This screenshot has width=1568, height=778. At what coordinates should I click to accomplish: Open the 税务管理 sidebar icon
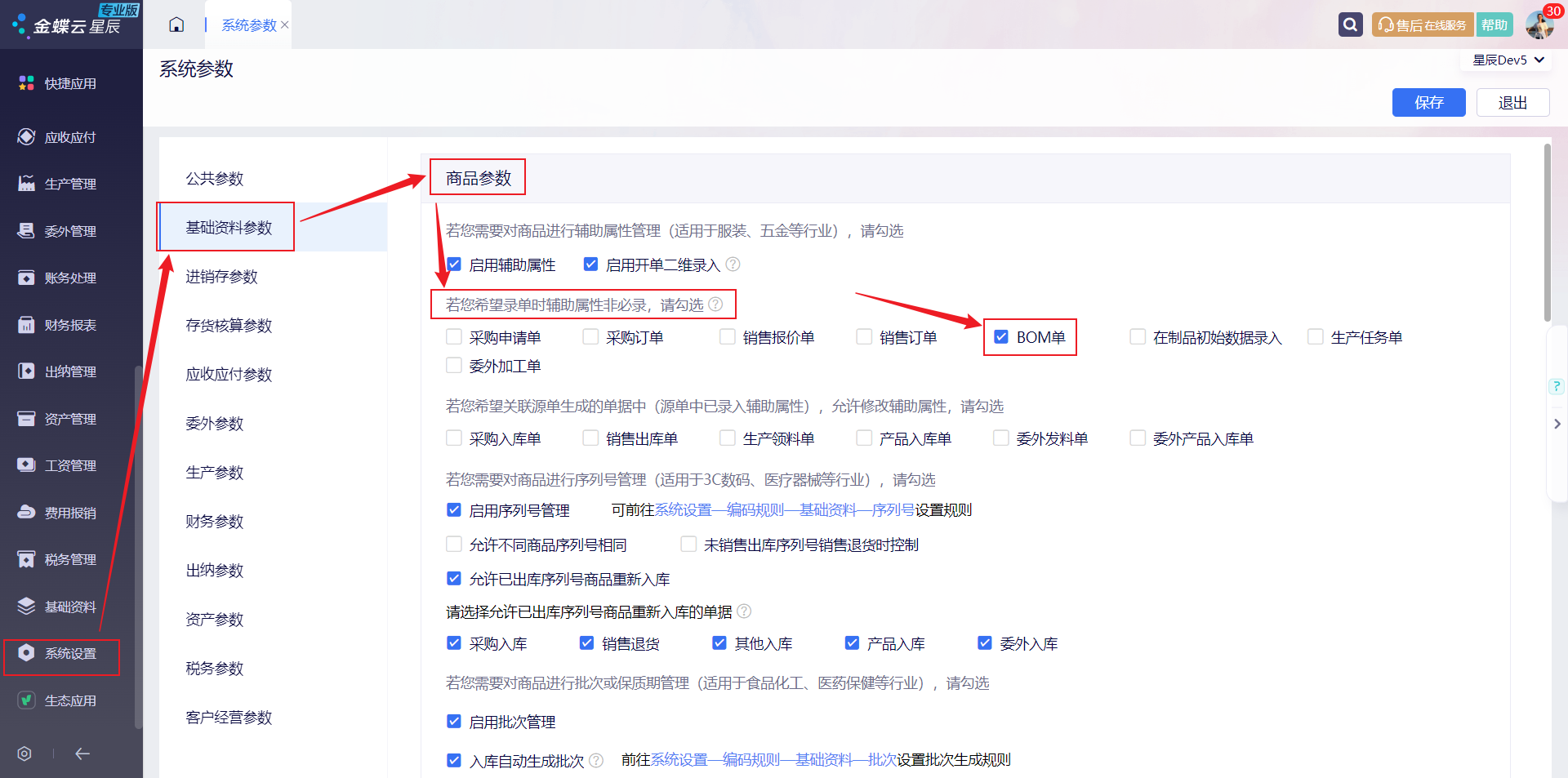[26, 559]
